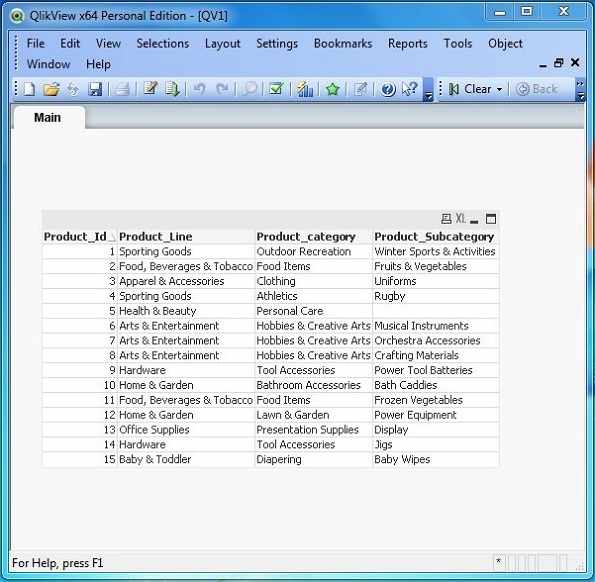The width and height of the screenshot is (595, 582).
Task: Select 'Rugby' subcategory cell
Action: (x=436, y=296)
